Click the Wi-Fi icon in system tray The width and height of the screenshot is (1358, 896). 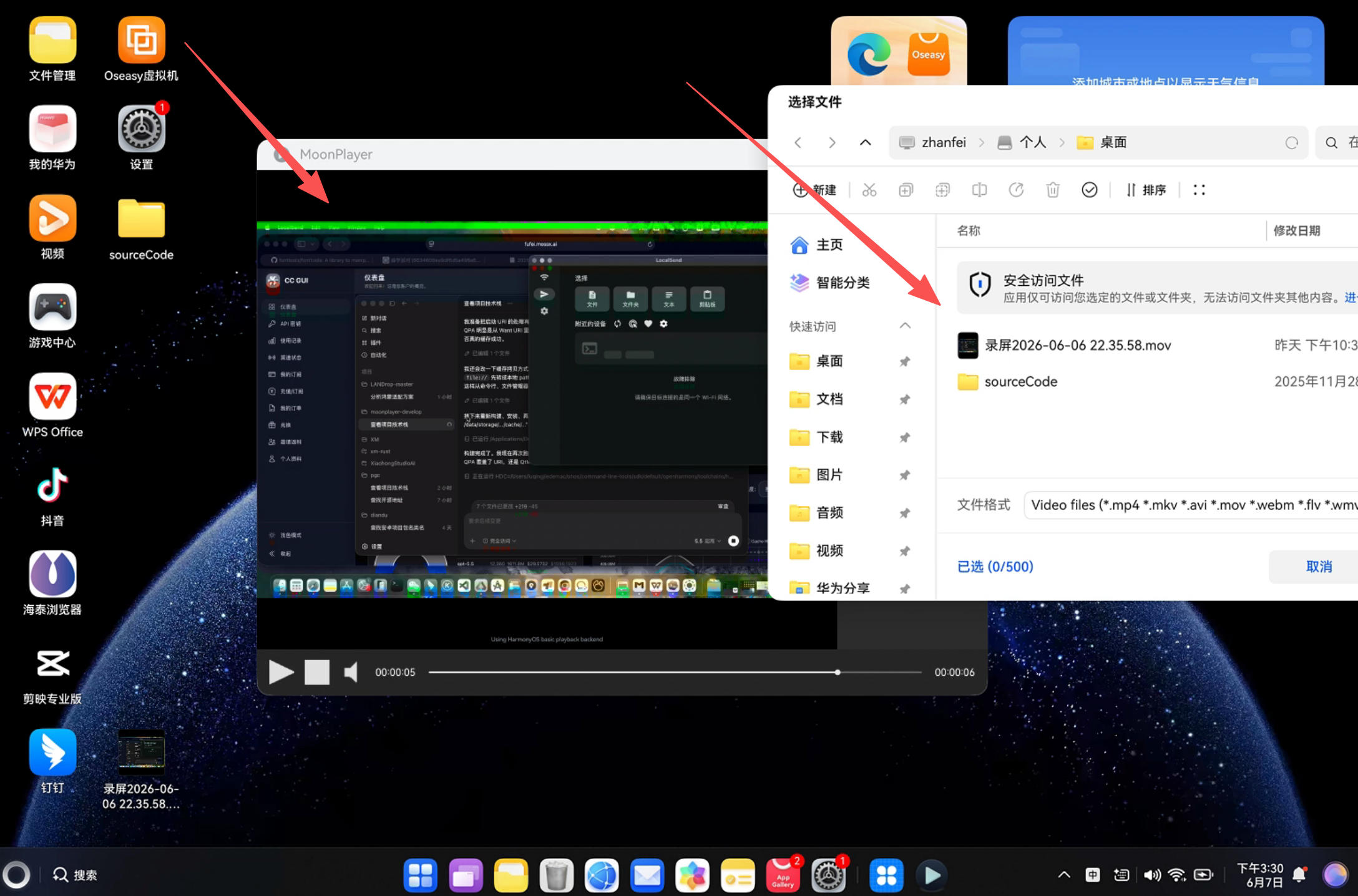[1176, 875]
